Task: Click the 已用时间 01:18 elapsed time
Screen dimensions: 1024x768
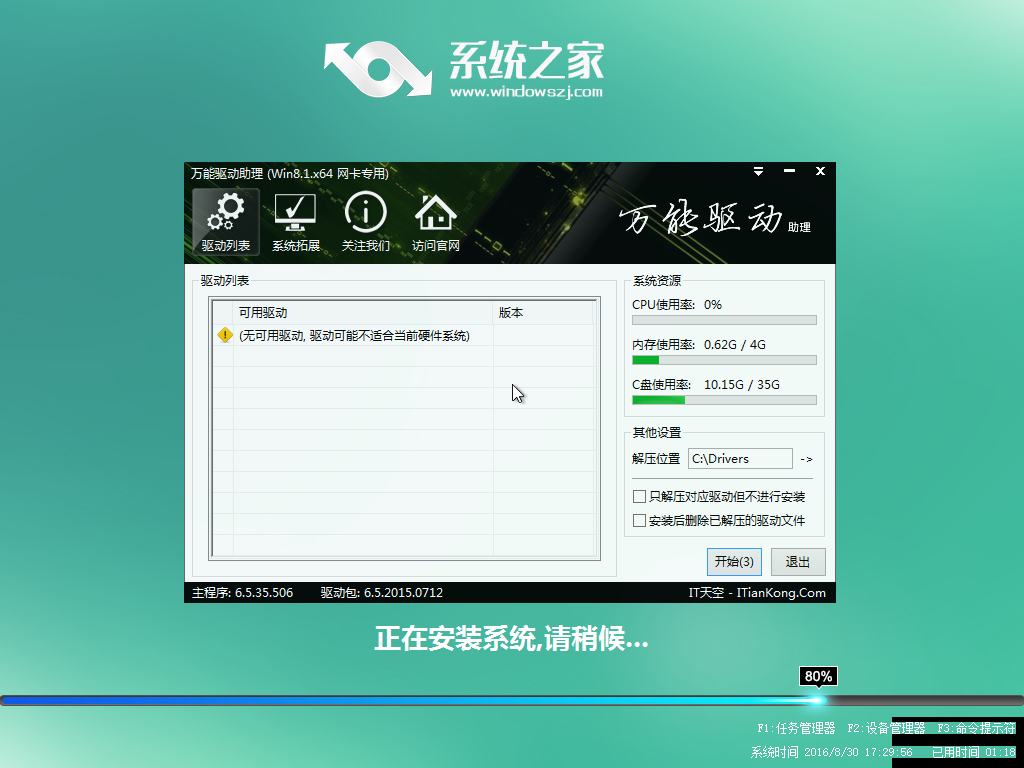Action: pyautogui.click(x=973, y=752)
